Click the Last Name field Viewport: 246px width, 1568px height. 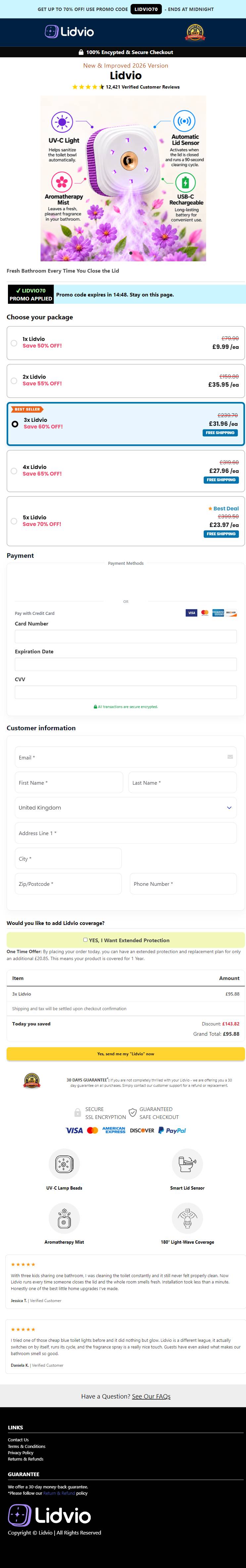pos(182,783)
